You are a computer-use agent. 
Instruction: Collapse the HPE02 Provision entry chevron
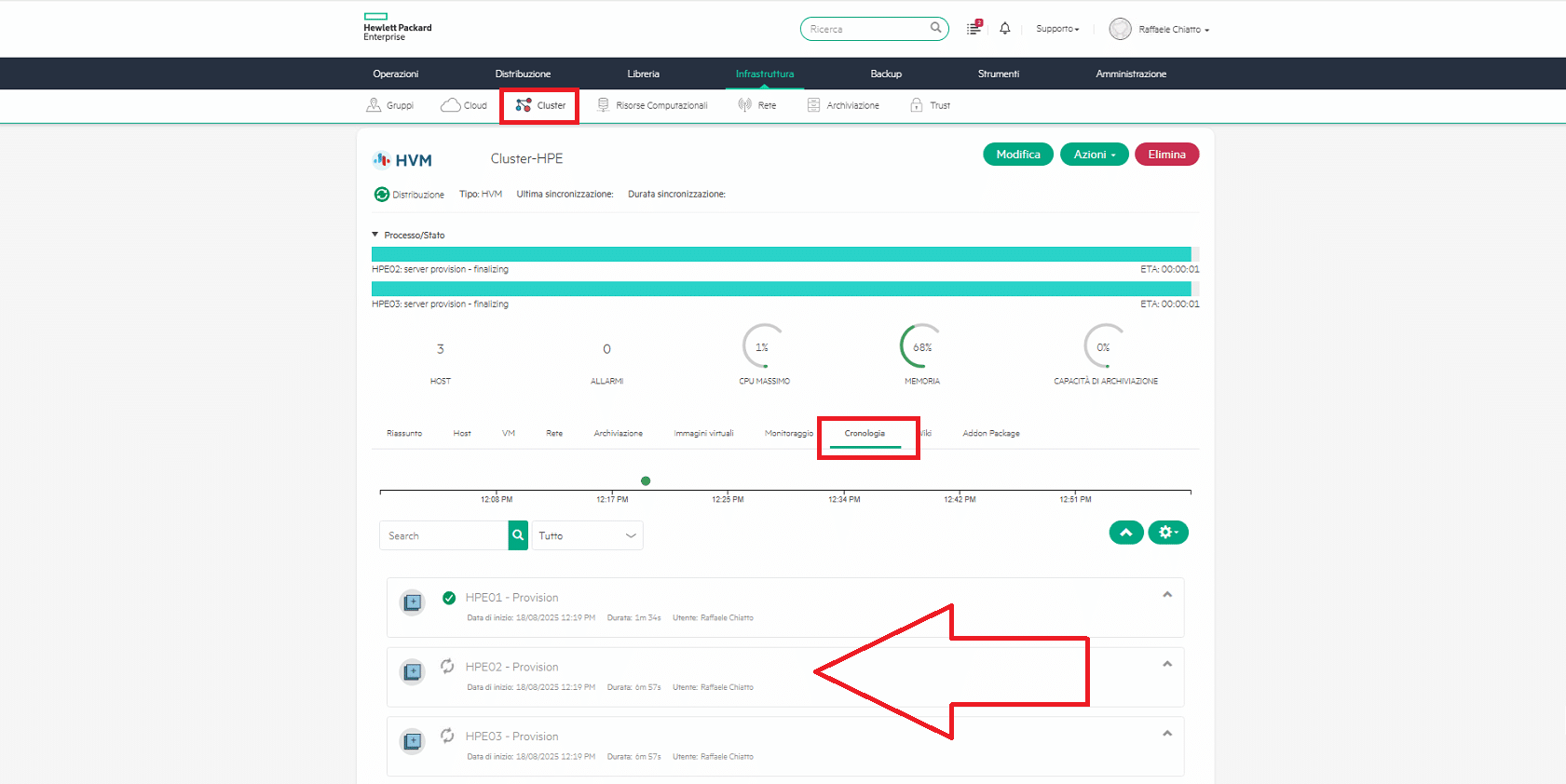(x=1167, y=664)
